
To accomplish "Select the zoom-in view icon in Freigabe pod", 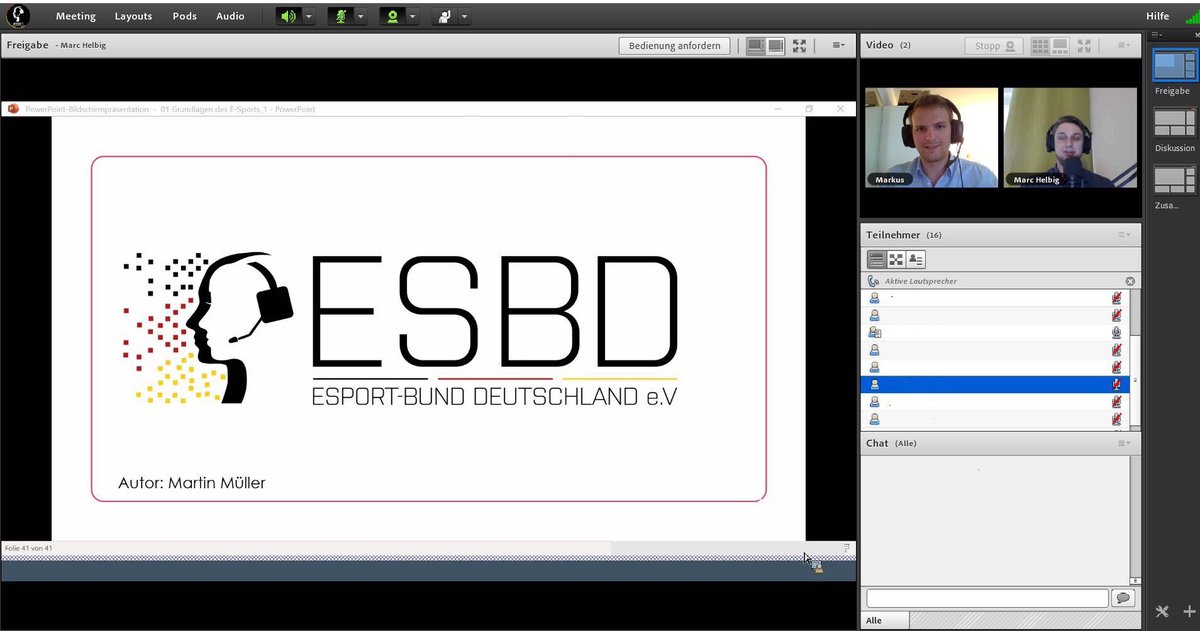I will [x=775, y=45].
